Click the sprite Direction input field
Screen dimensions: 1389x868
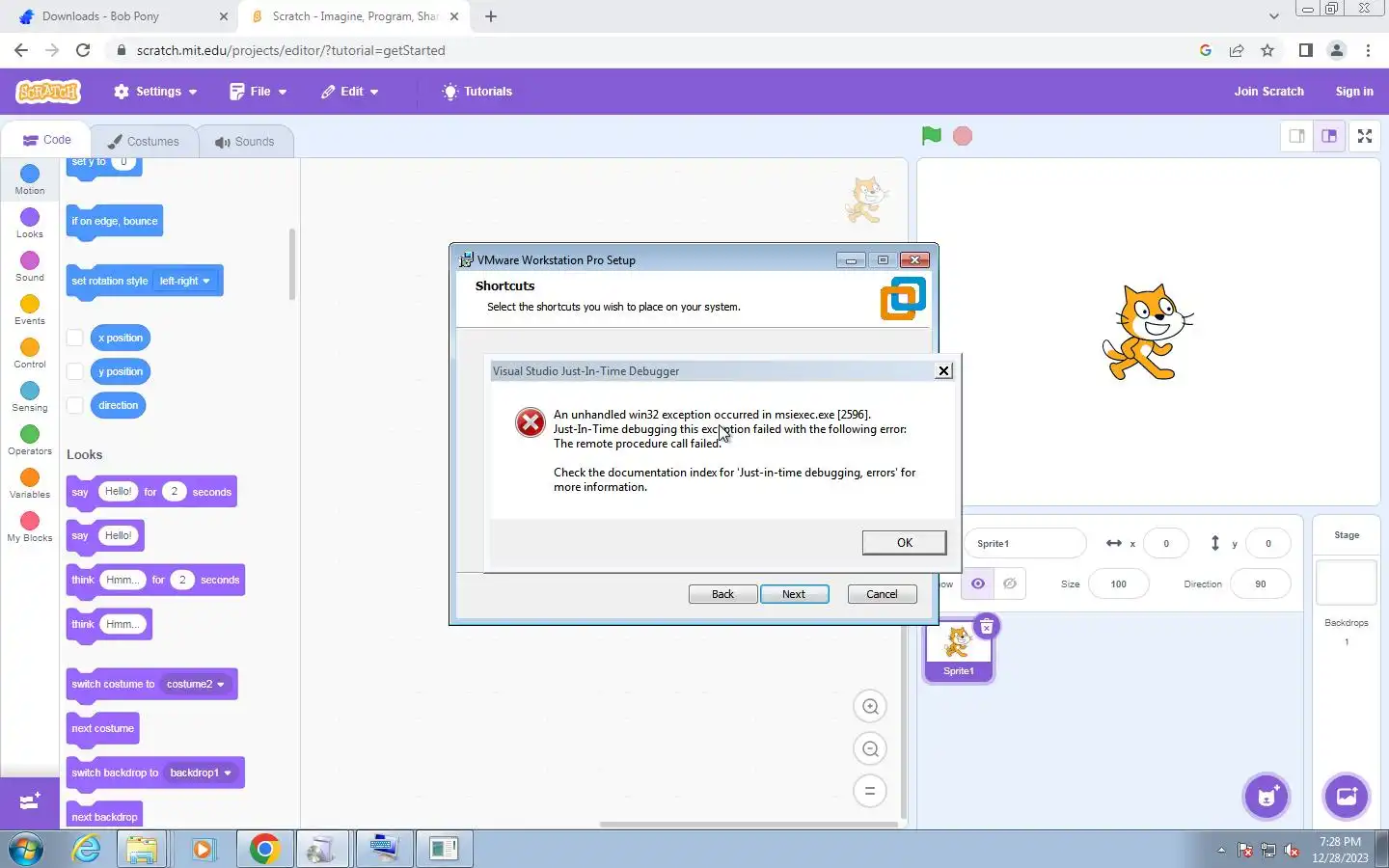[1260, 583]
